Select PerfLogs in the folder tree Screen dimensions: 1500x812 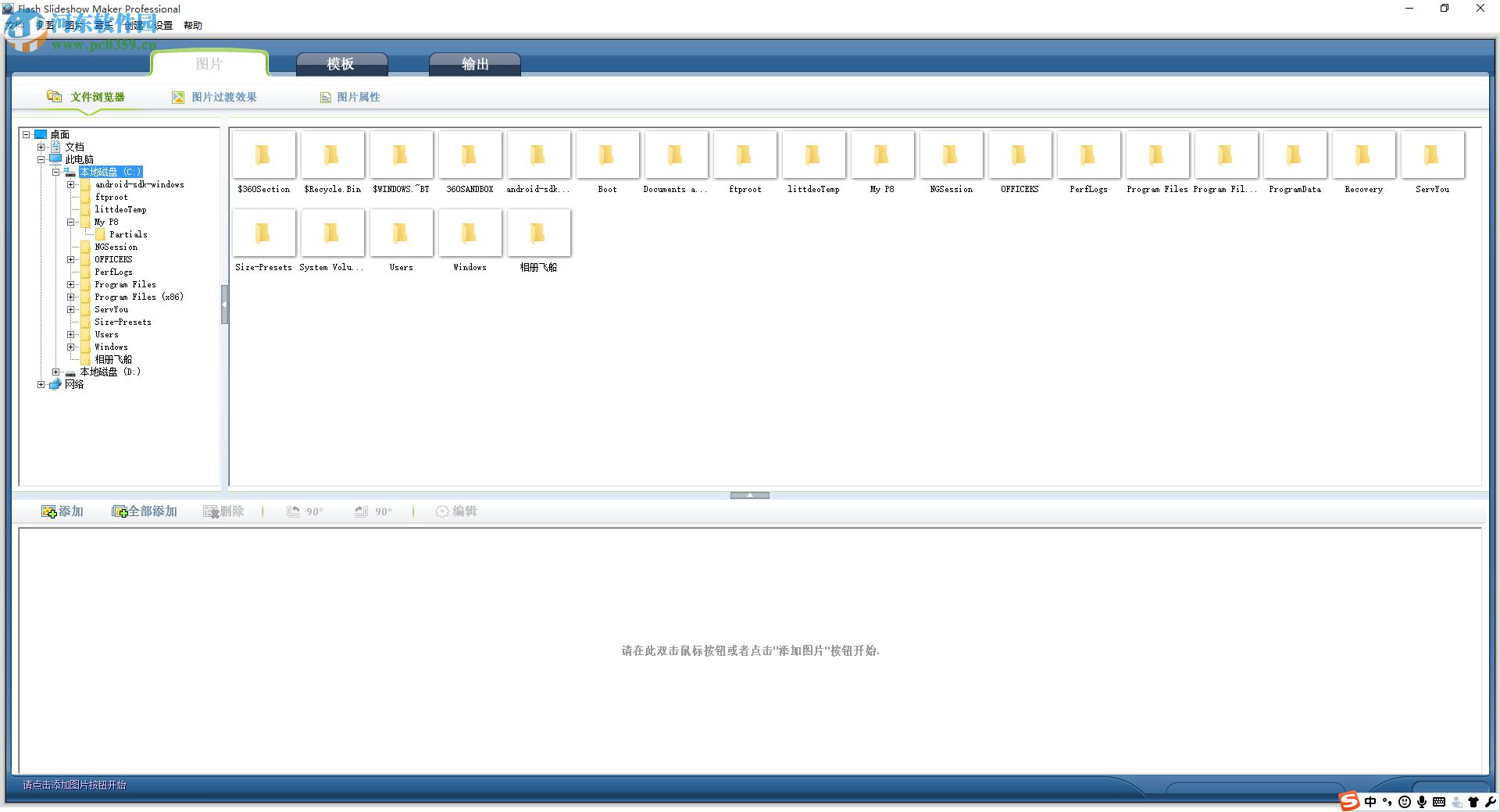pos(113,272)
